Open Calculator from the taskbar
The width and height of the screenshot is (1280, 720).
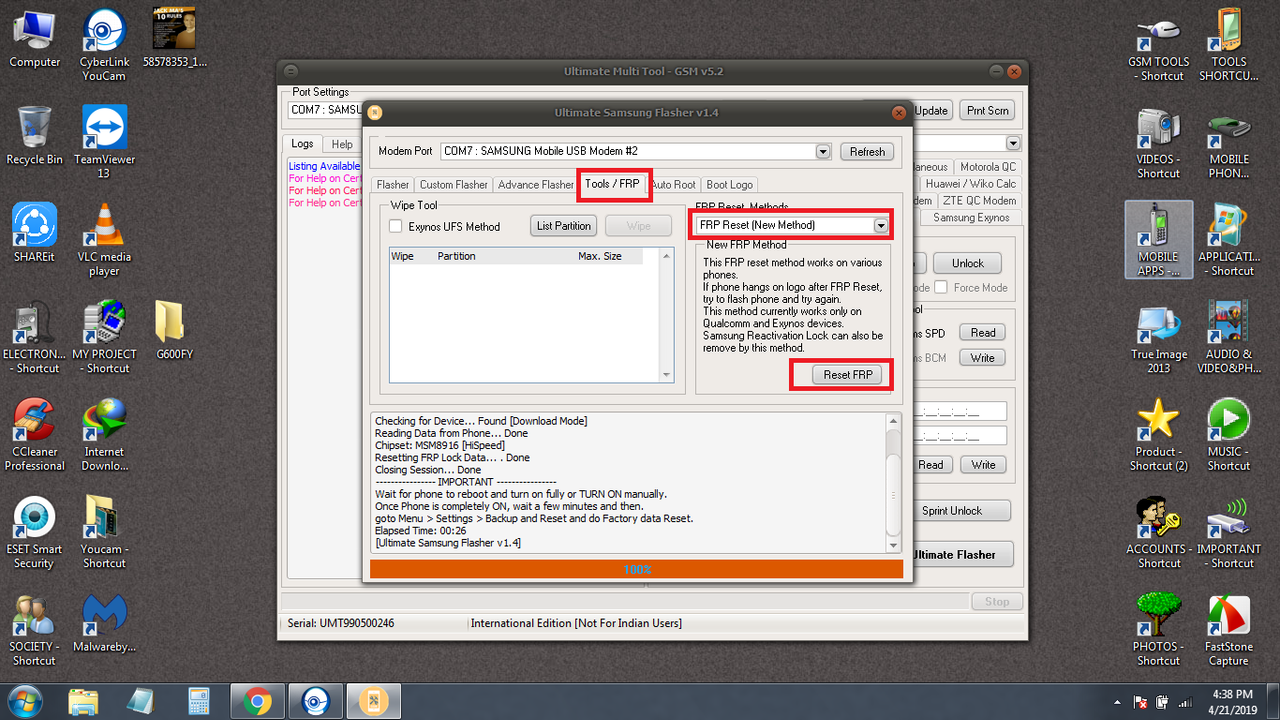198,701
